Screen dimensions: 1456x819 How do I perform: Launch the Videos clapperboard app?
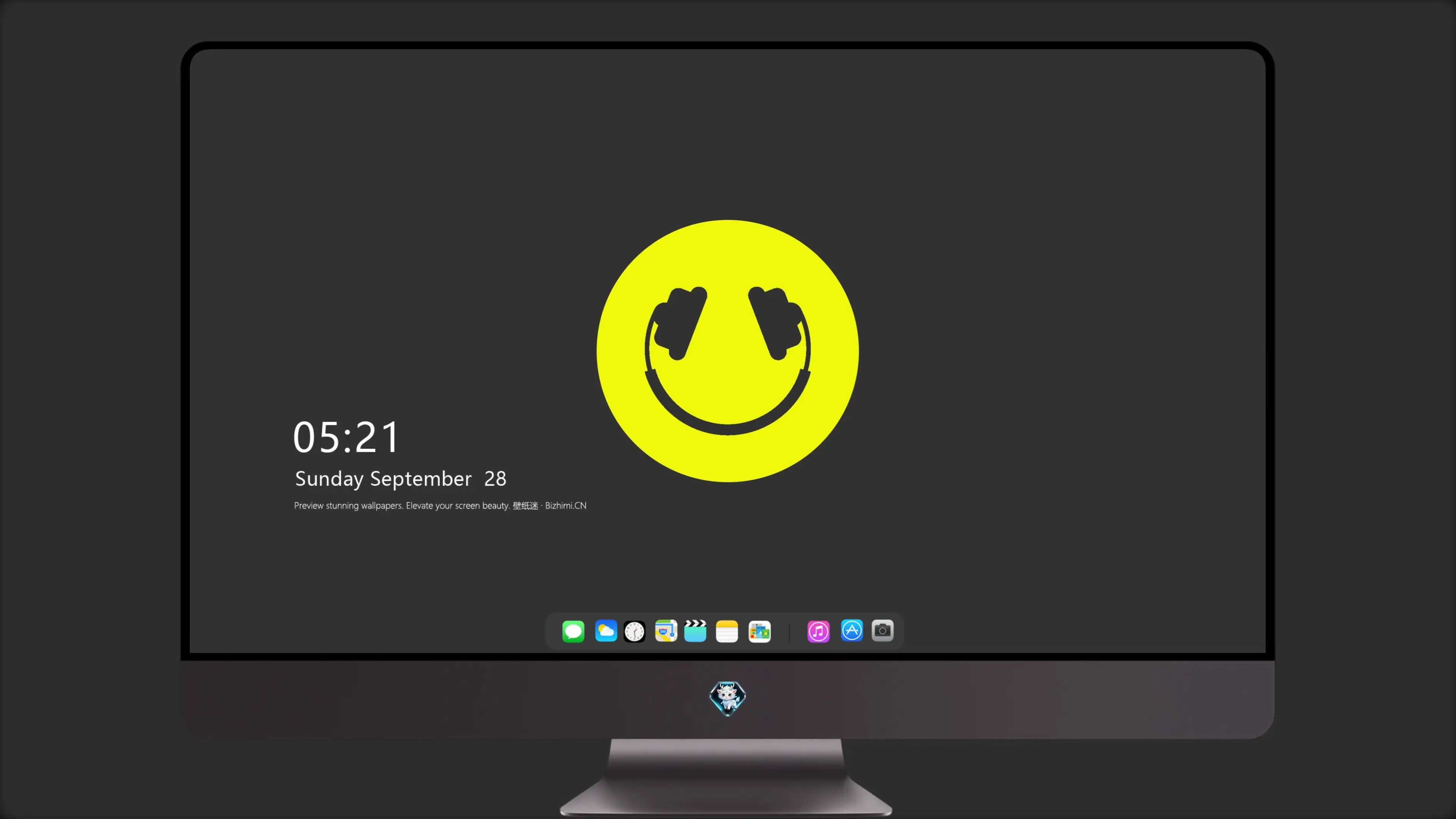(x=695, y=631)
